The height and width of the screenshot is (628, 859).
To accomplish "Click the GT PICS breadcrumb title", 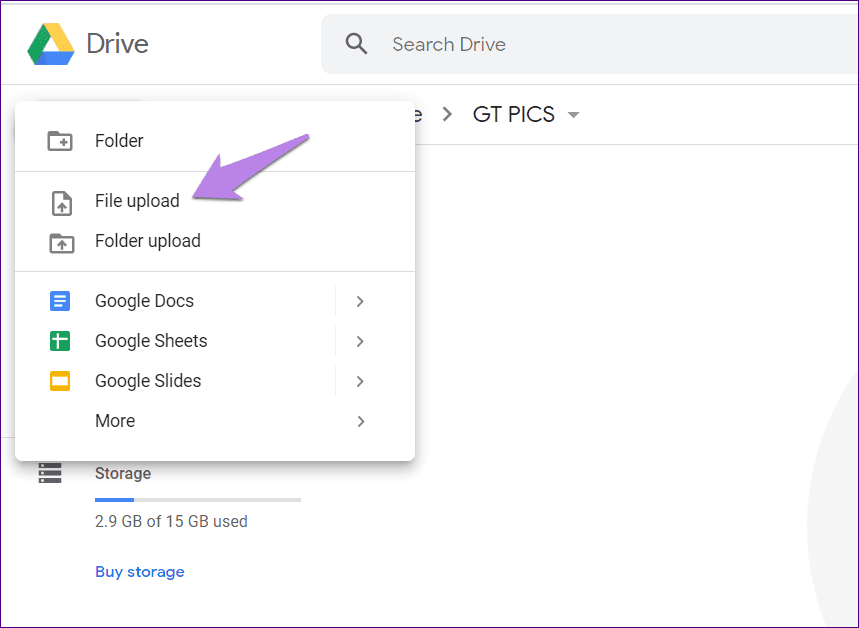I will pyautogui.click(x=513, y=115).
